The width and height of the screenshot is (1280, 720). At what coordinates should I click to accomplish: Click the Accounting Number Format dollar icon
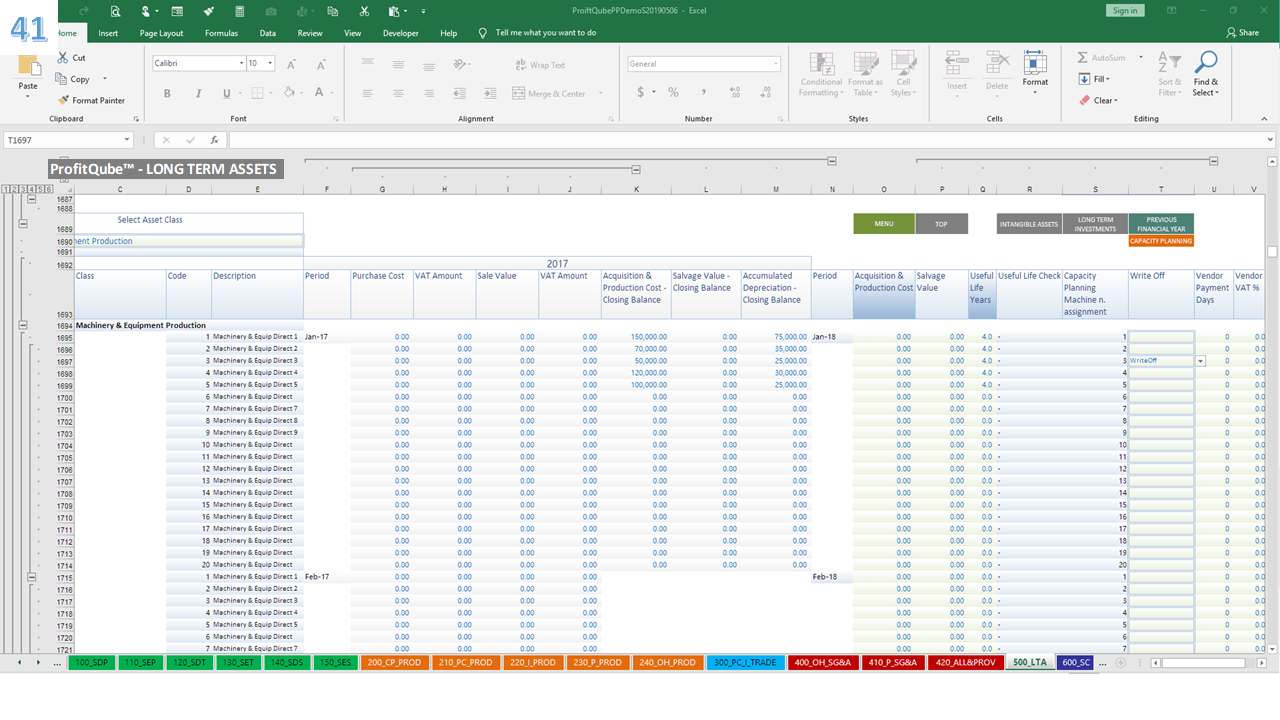pyautogui.click(x=641, y=92)
